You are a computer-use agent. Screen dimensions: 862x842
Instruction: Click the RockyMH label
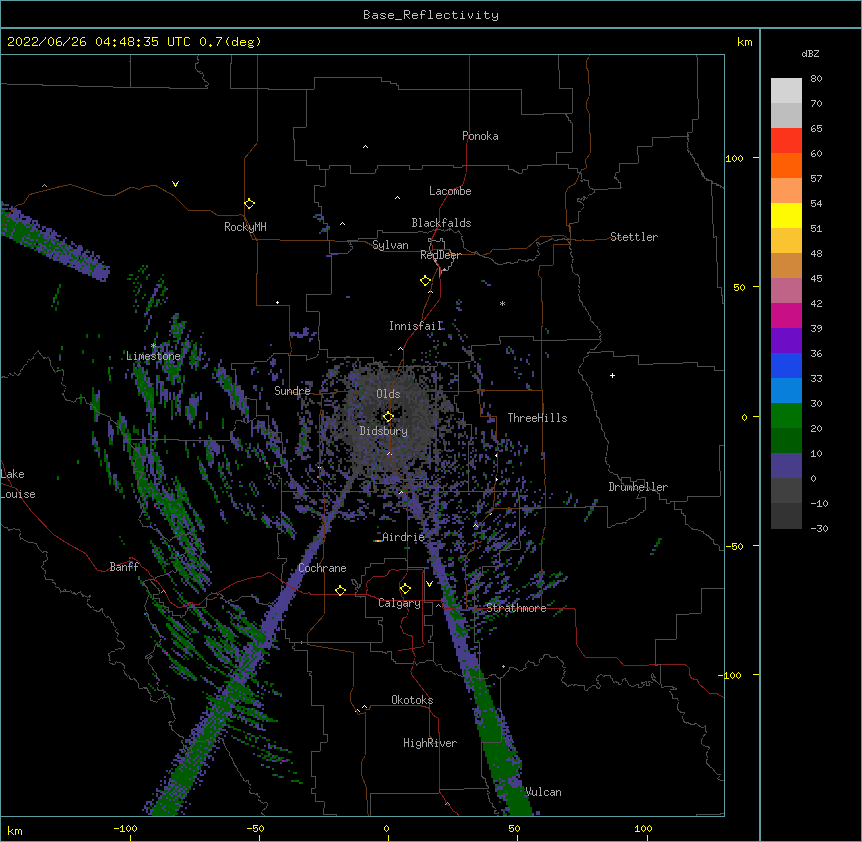click(245, 227)
